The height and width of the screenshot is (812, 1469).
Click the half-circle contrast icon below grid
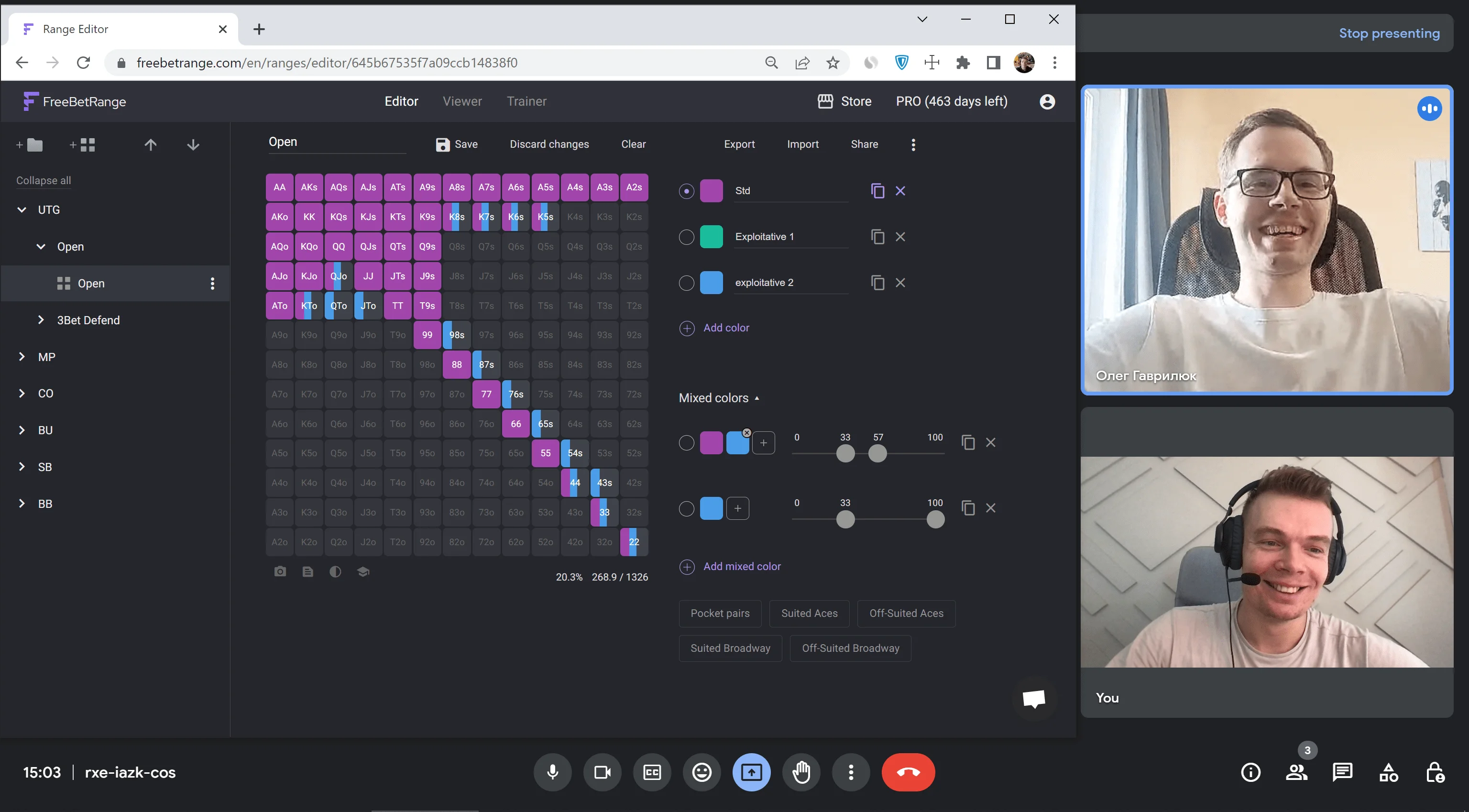335,571
